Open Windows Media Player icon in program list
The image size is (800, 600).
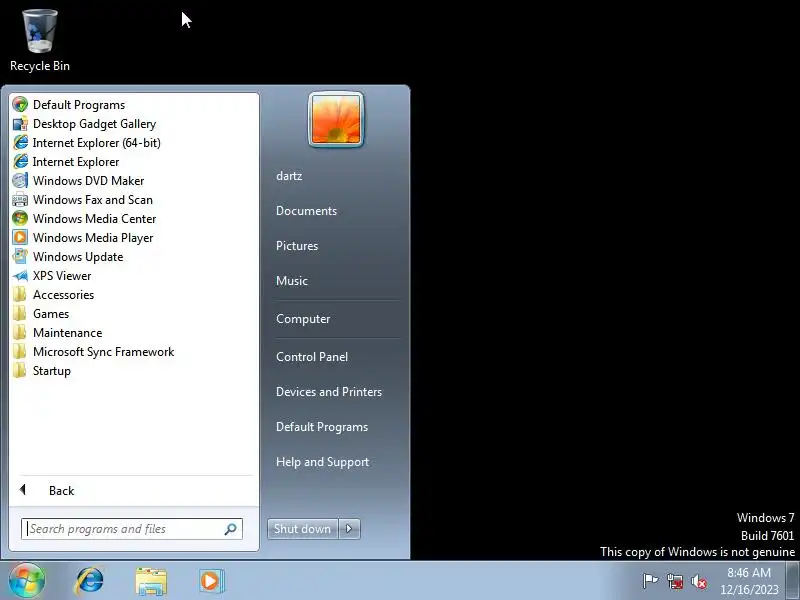[x=20, y=238]
